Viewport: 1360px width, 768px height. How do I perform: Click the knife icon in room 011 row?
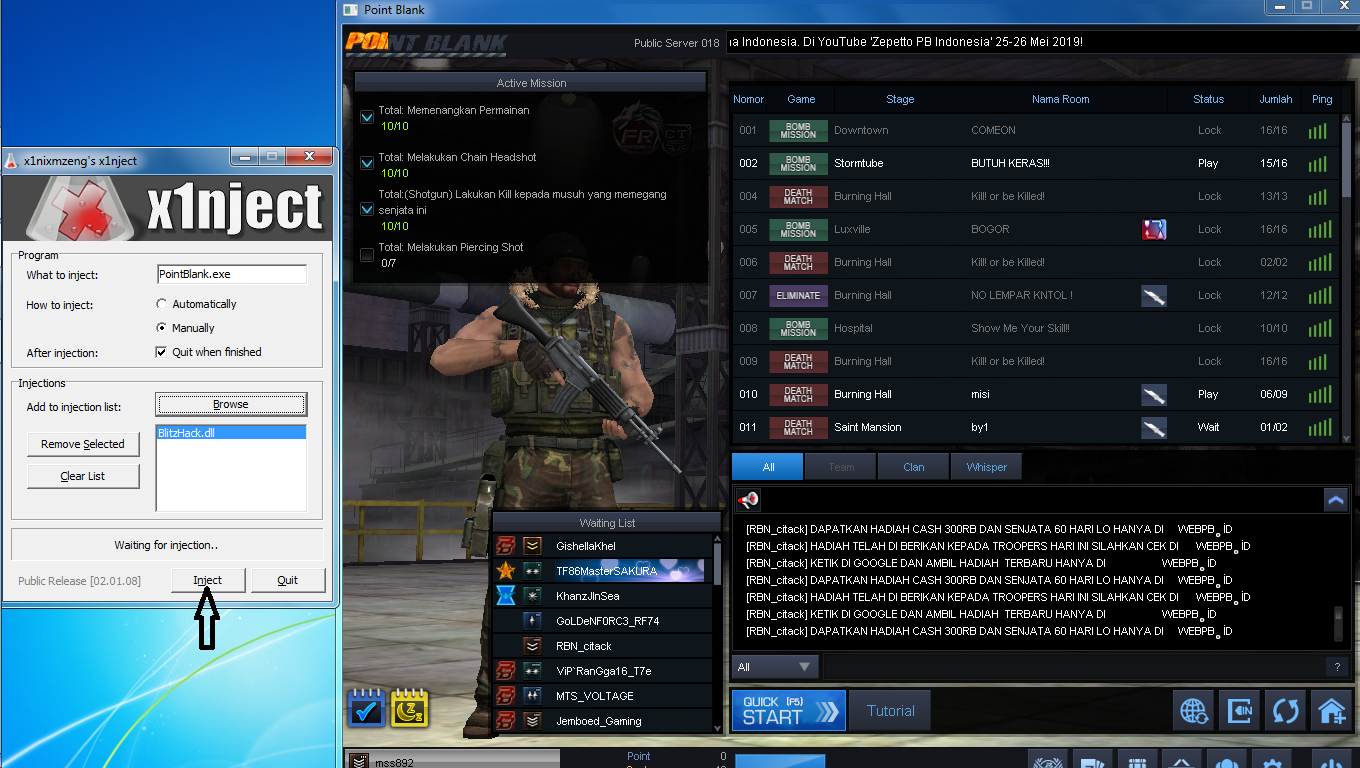(x=1154, y=427)
